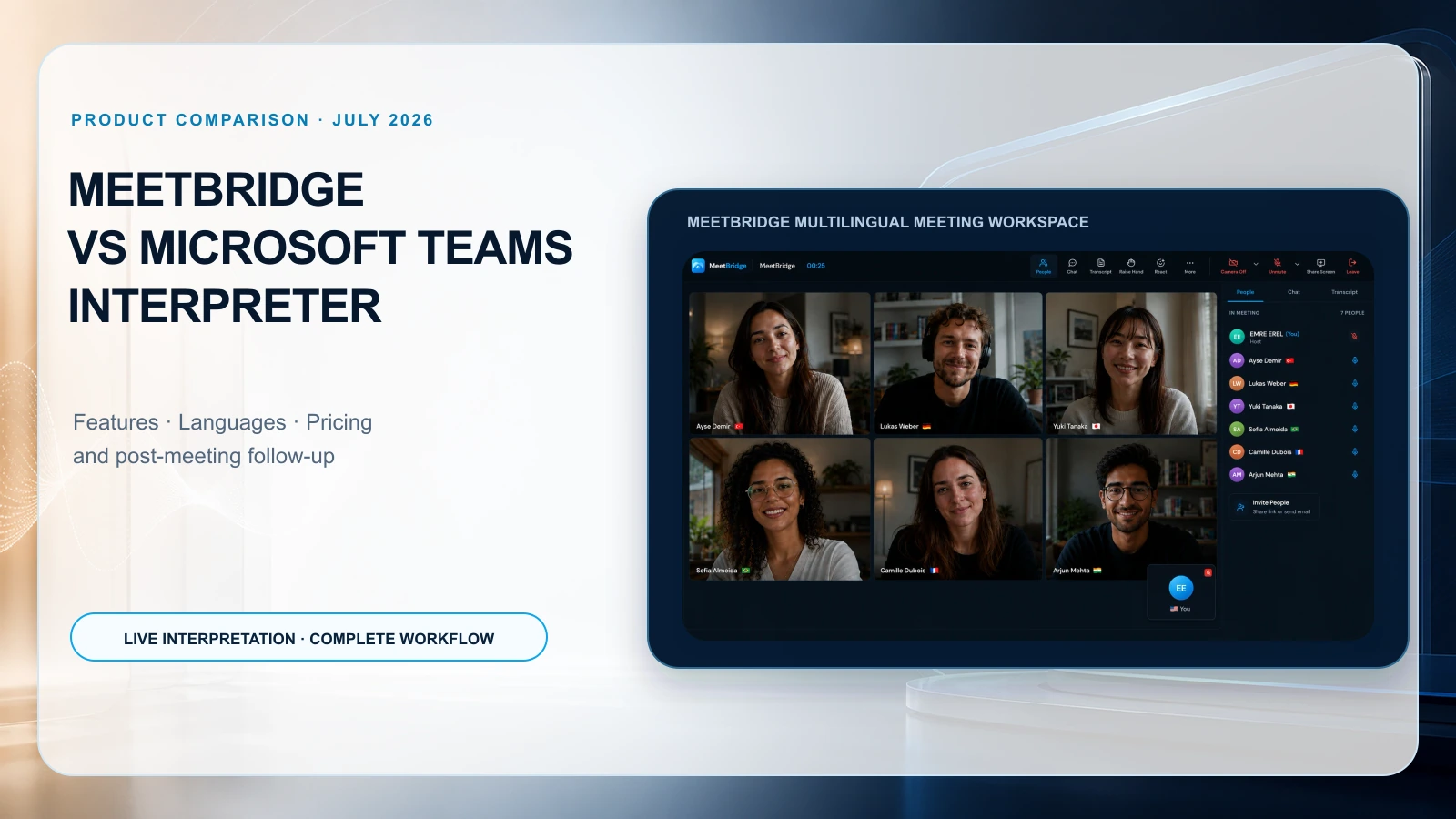
Task: Click the red Leave button
Action: pos(1352,266)
